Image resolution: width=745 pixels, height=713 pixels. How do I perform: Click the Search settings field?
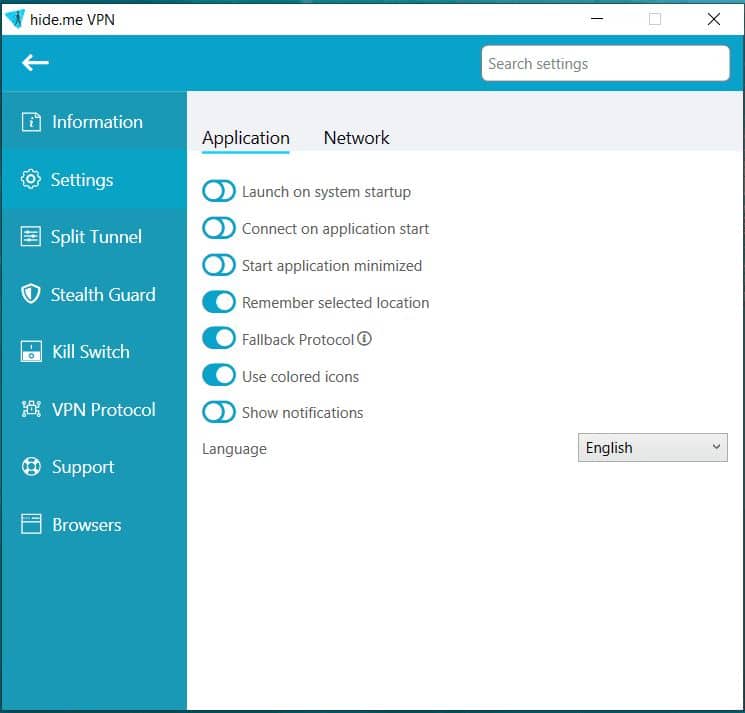click(x=605, y=63)
